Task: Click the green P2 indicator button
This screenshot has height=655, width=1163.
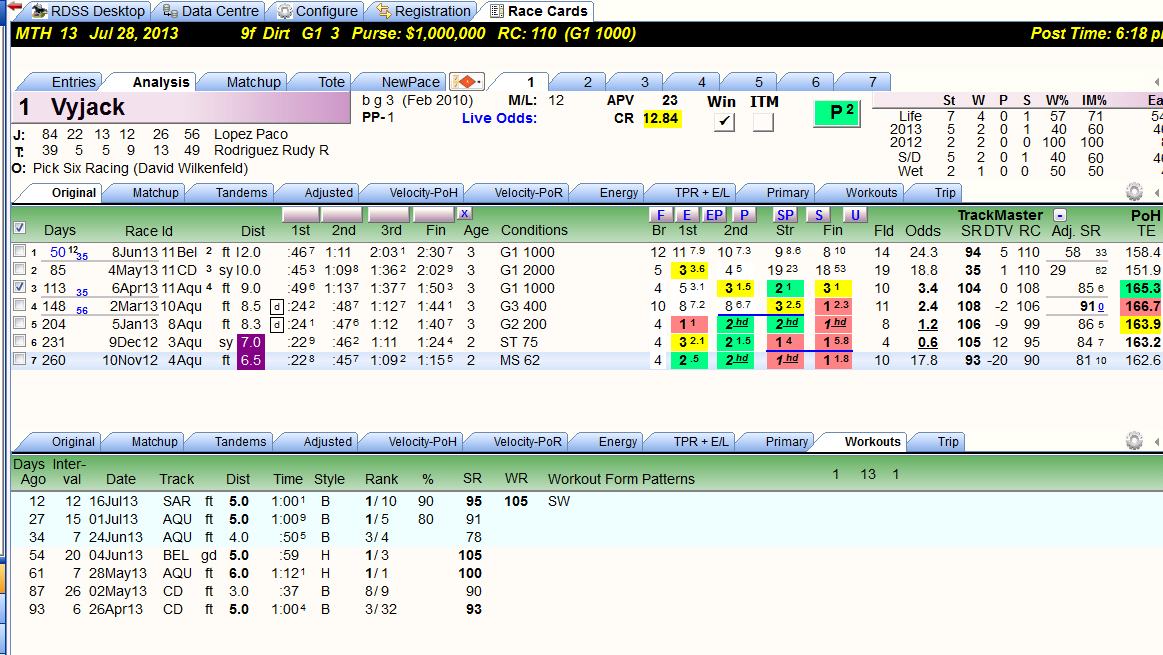Action: (837, 113)
